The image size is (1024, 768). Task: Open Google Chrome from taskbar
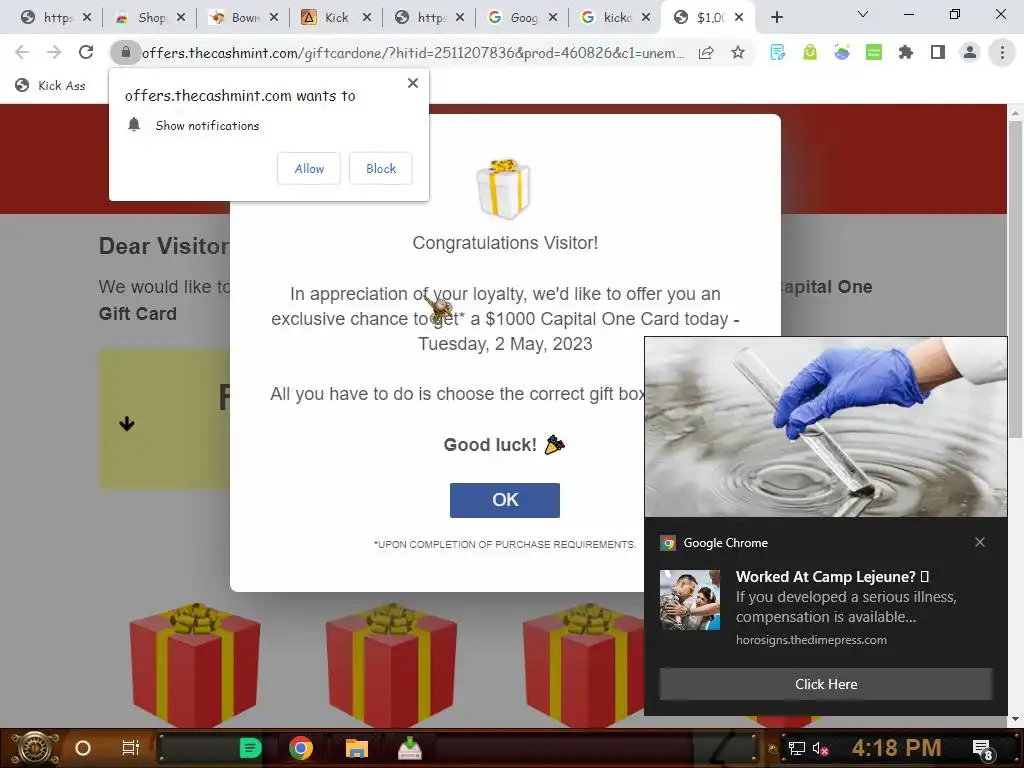coord(300,748)
